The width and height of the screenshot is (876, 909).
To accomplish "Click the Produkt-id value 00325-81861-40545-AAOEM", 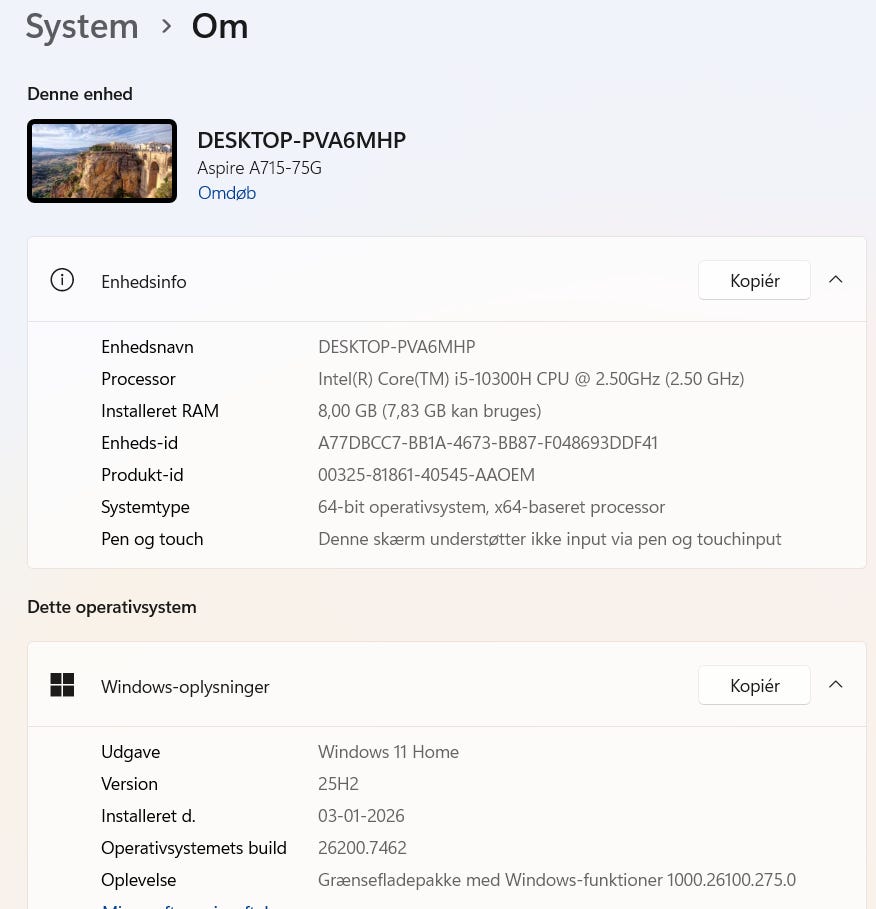I will [x=426, y=475].
